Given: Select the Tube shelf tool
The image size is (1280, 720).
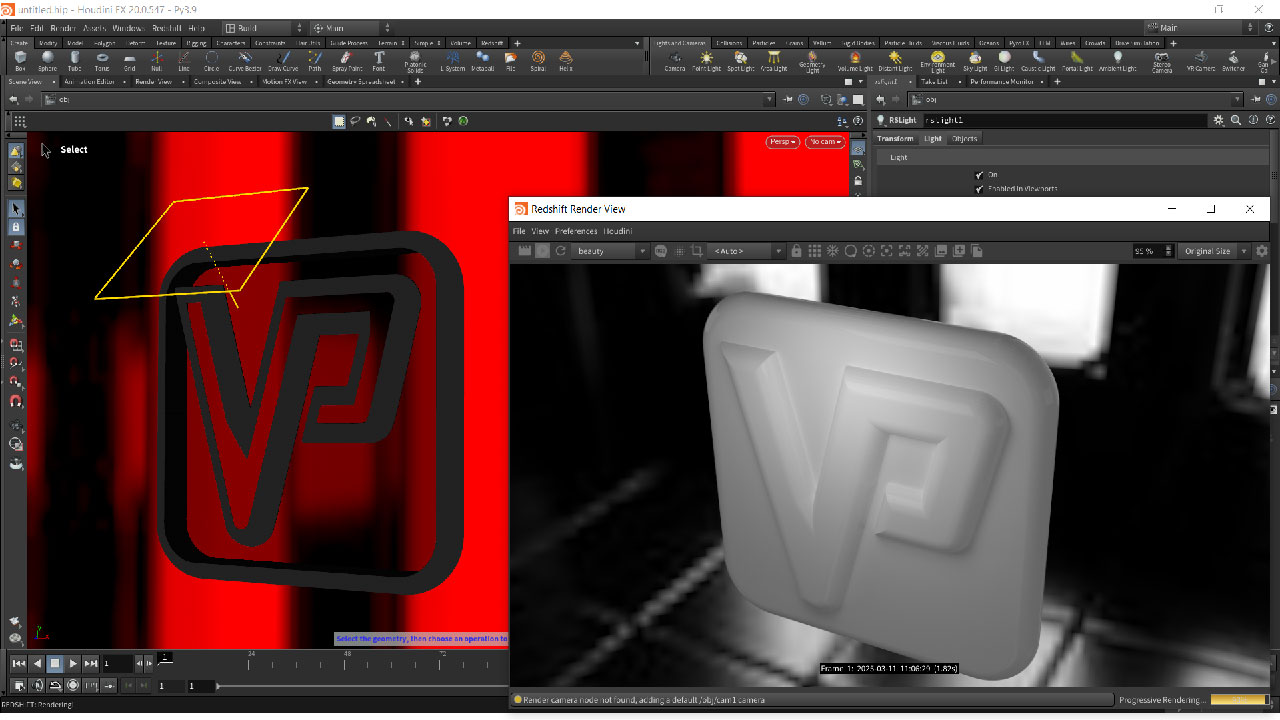Looking at the screenshot, I should coord(75,62).
